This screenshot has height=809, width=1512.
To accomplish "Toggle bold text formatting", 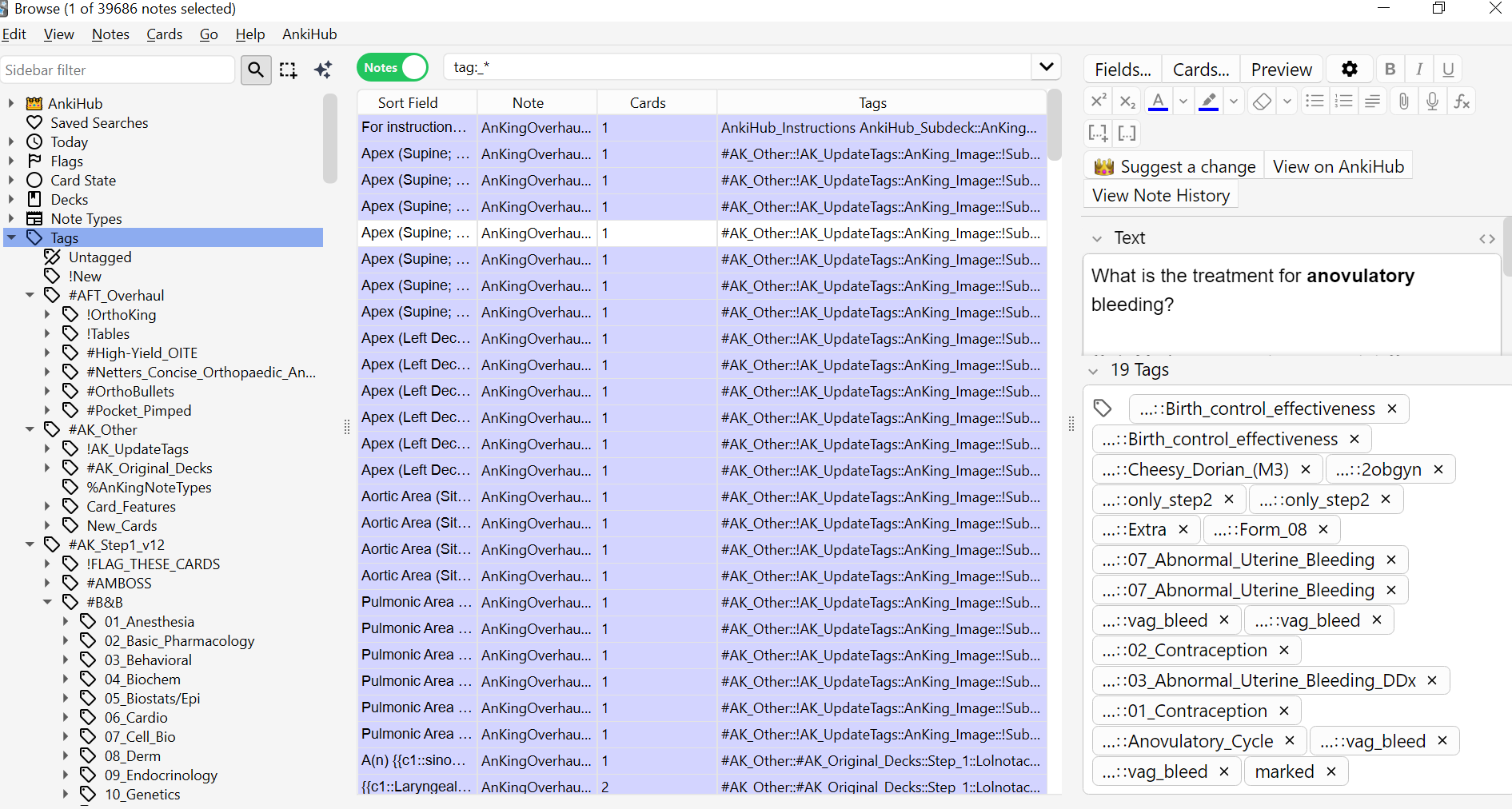I will point(1390,70).
